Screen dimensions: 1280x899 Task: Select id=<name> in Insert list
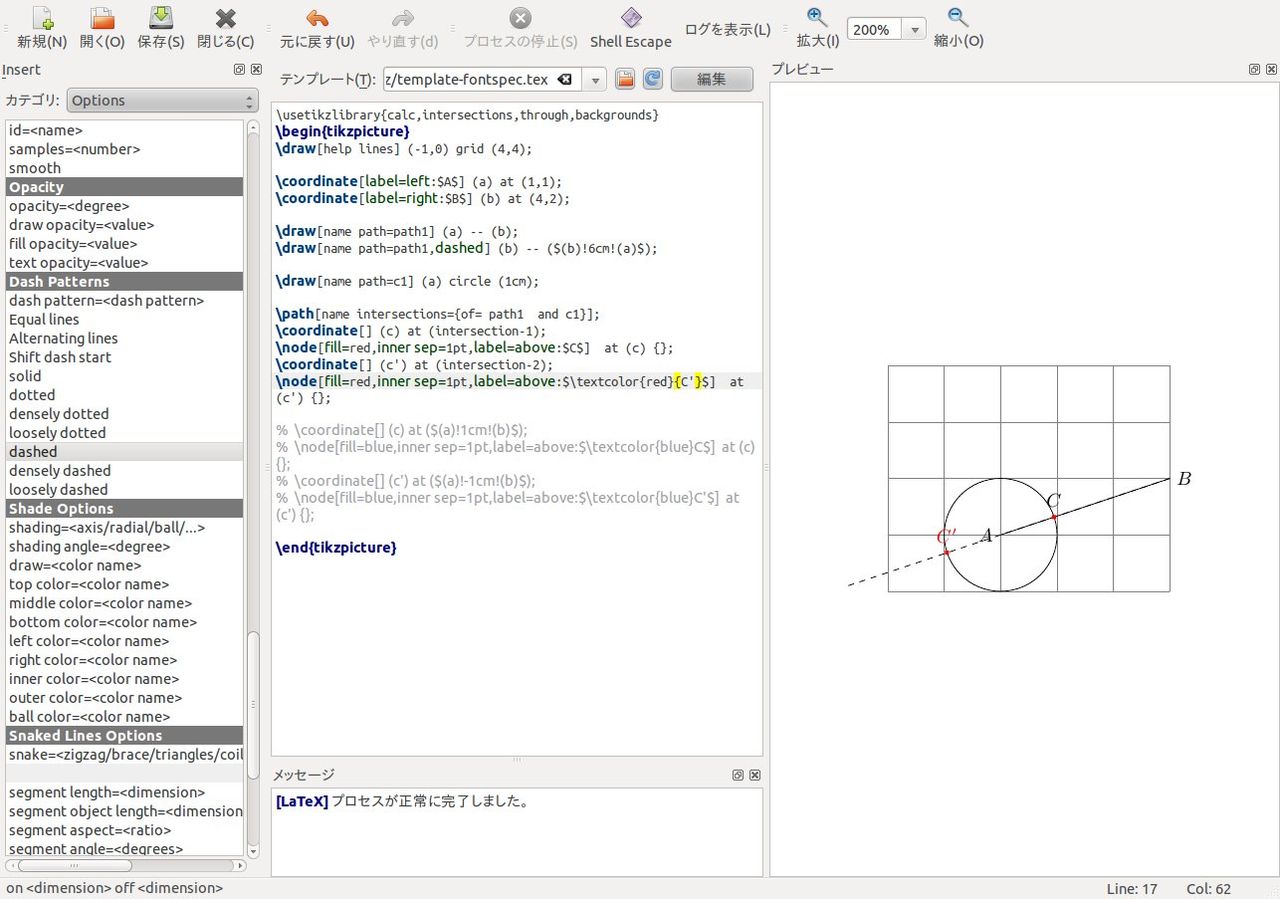125,130
